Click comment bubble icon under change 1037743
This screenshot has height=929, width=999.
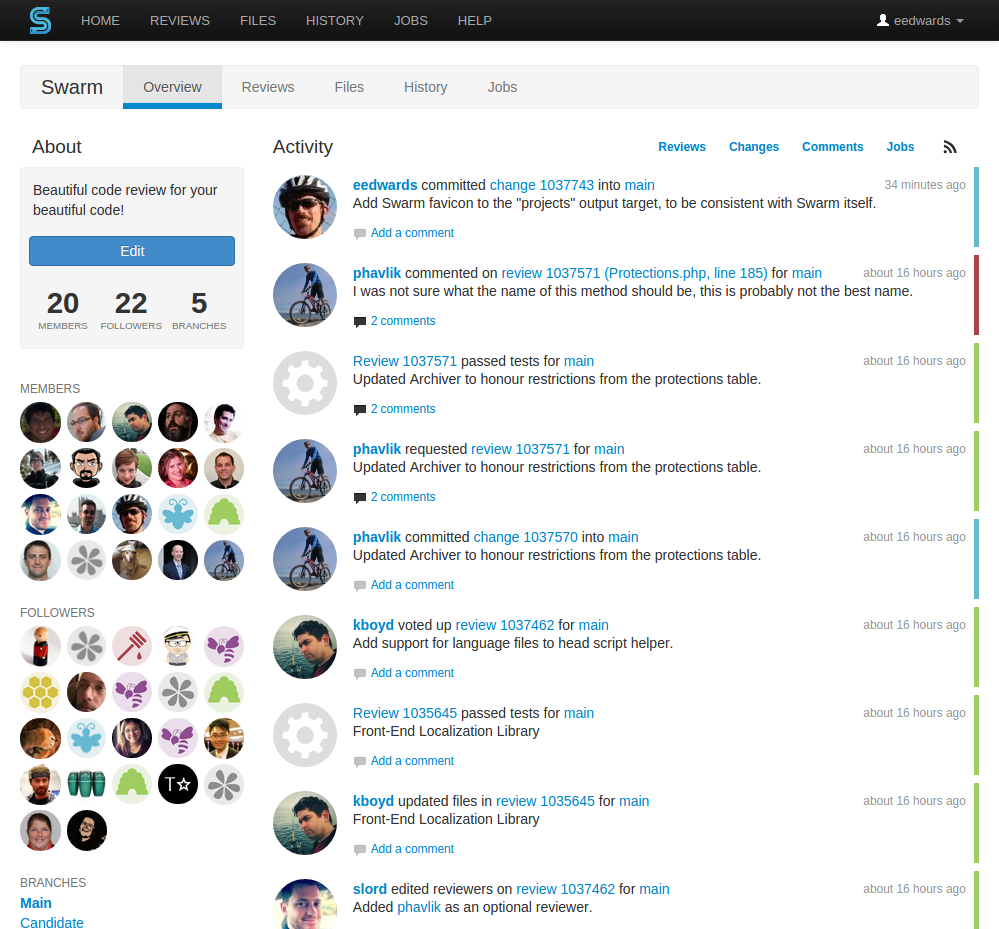click(360, 234)
